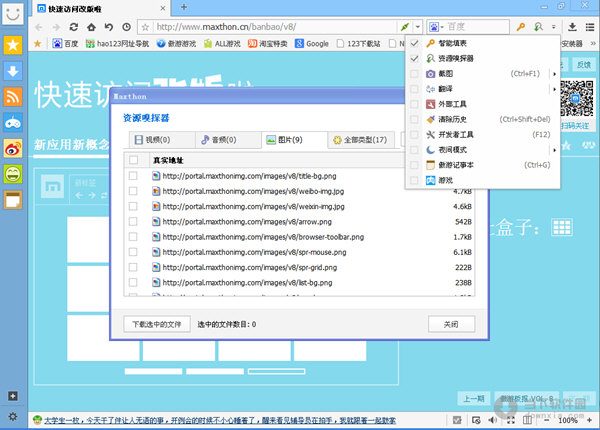Image resolution: width=600 pixels, height=430 pixels.
Task: Bookmark page with address bar star
Action: point(145,27)
